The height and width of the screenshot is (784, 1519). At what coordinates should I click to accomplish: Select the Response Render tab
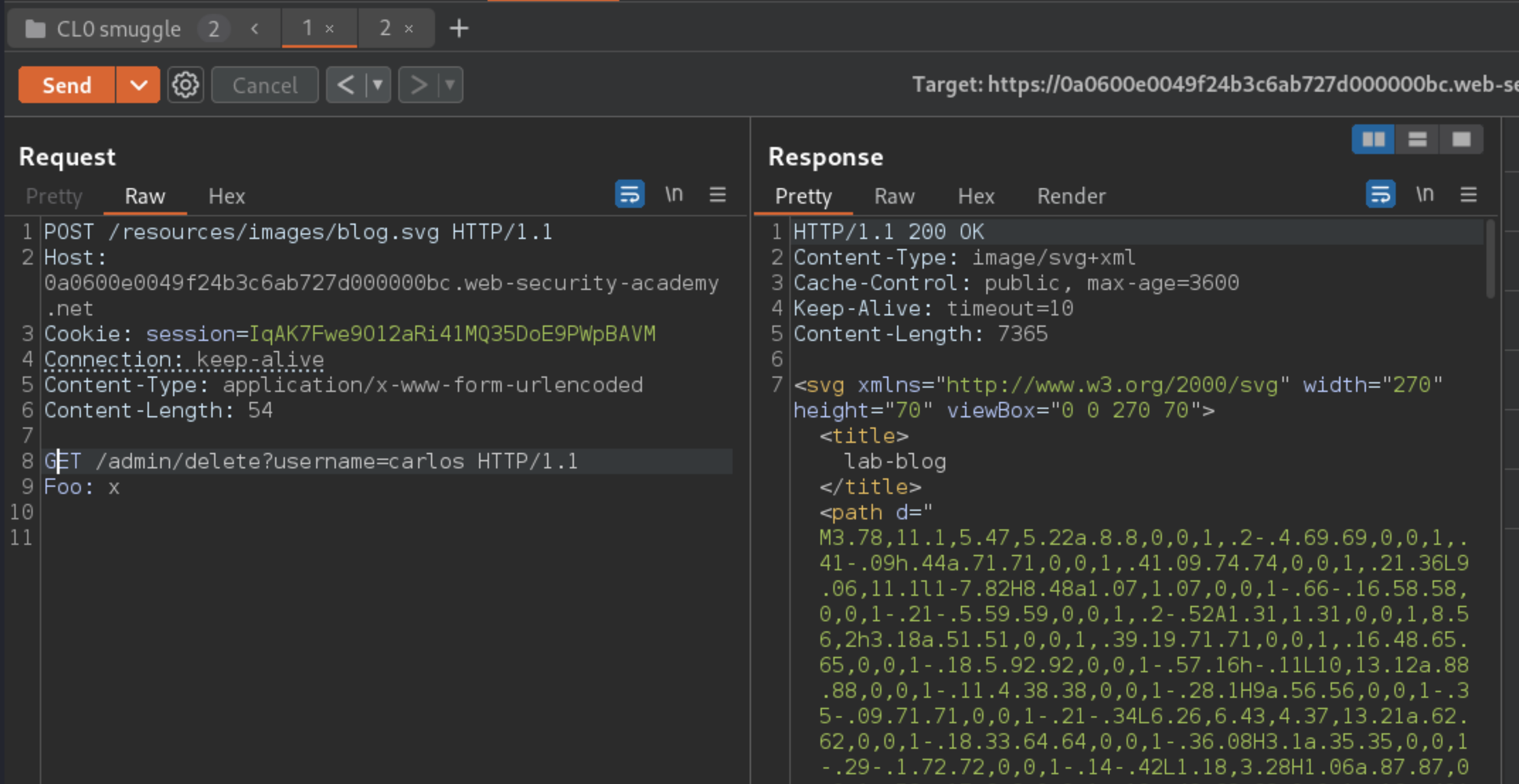click(1071, 196)
